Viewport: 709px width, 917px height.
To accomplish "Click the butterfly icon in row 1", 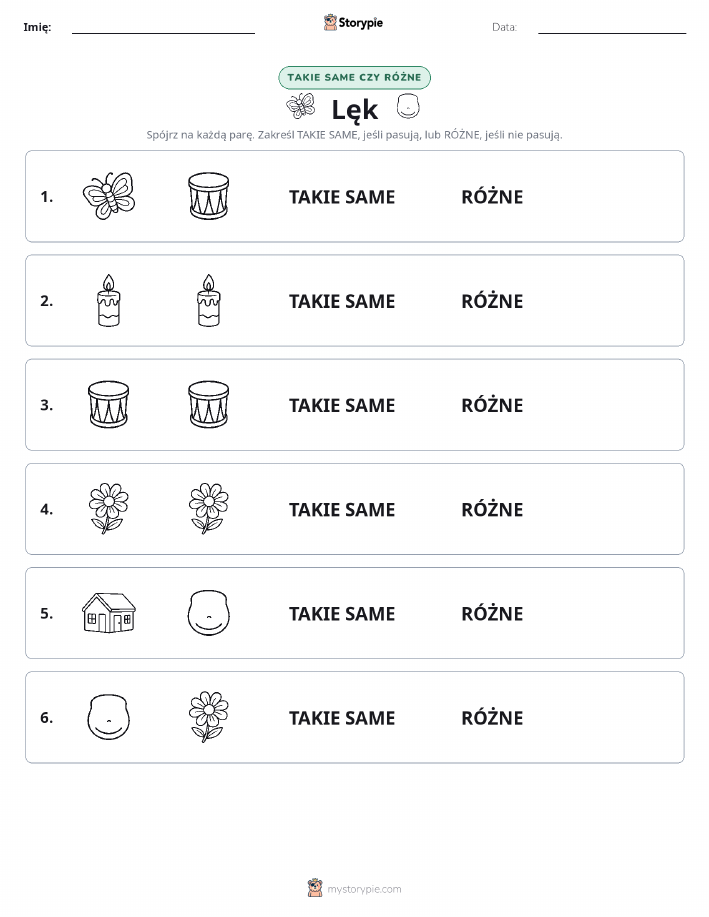I will coord(109,196).
